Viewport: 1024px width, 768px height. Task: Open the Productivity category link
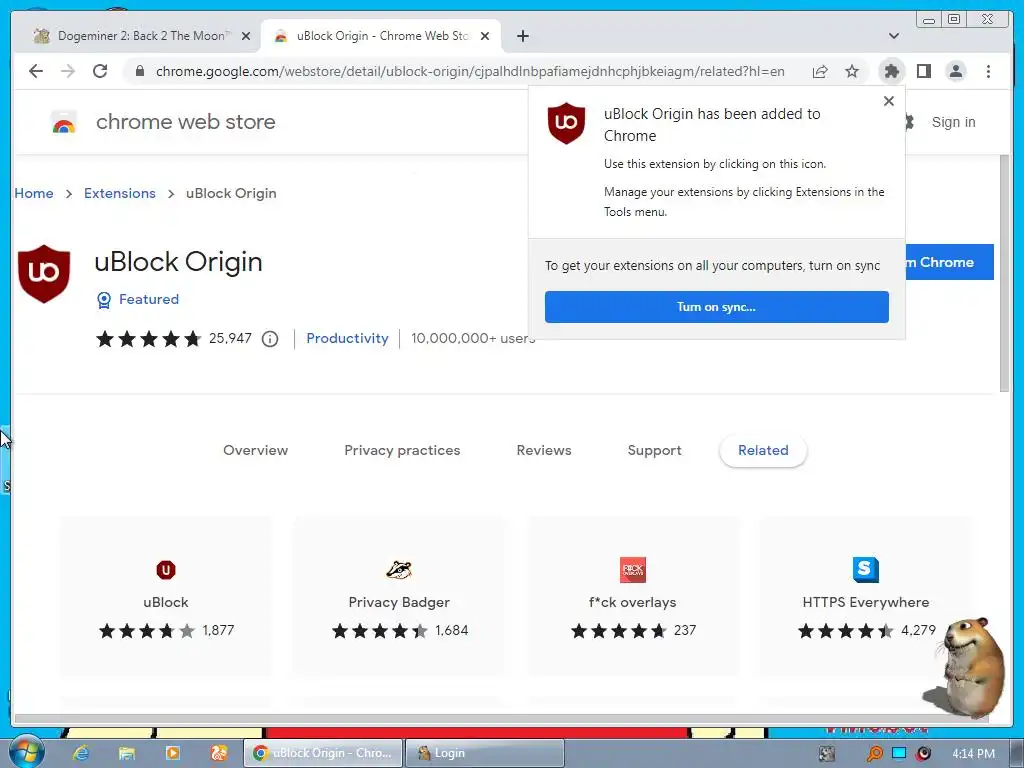tap(347, 338)
